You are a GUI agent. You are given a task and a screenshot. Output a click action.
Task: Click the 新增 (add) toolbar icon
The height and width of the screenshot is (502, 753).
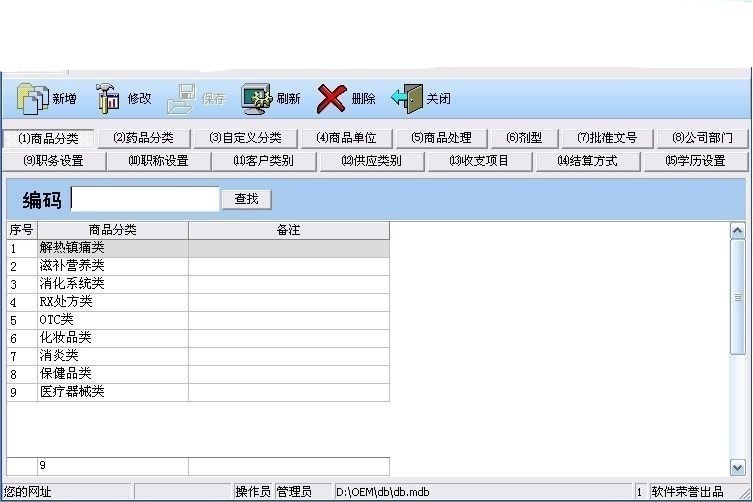click(33, 98)
